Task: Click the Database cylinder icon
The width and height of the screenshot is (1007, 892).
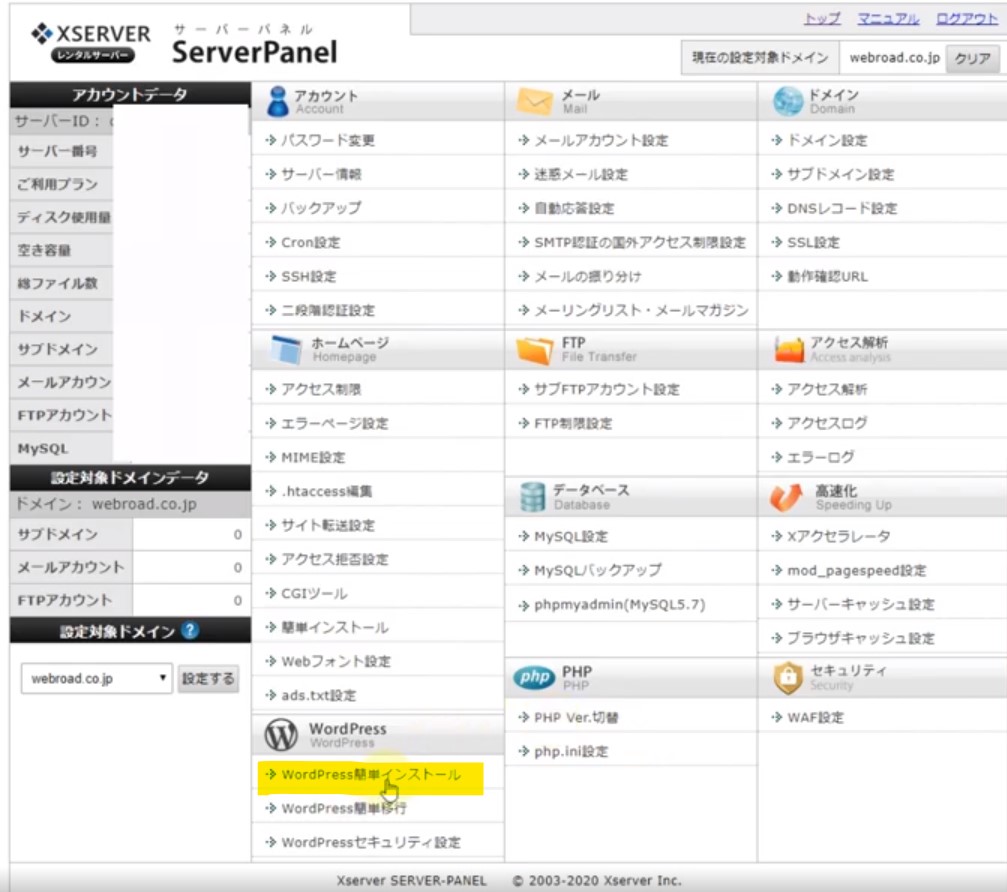Action: tap(532, 496)
